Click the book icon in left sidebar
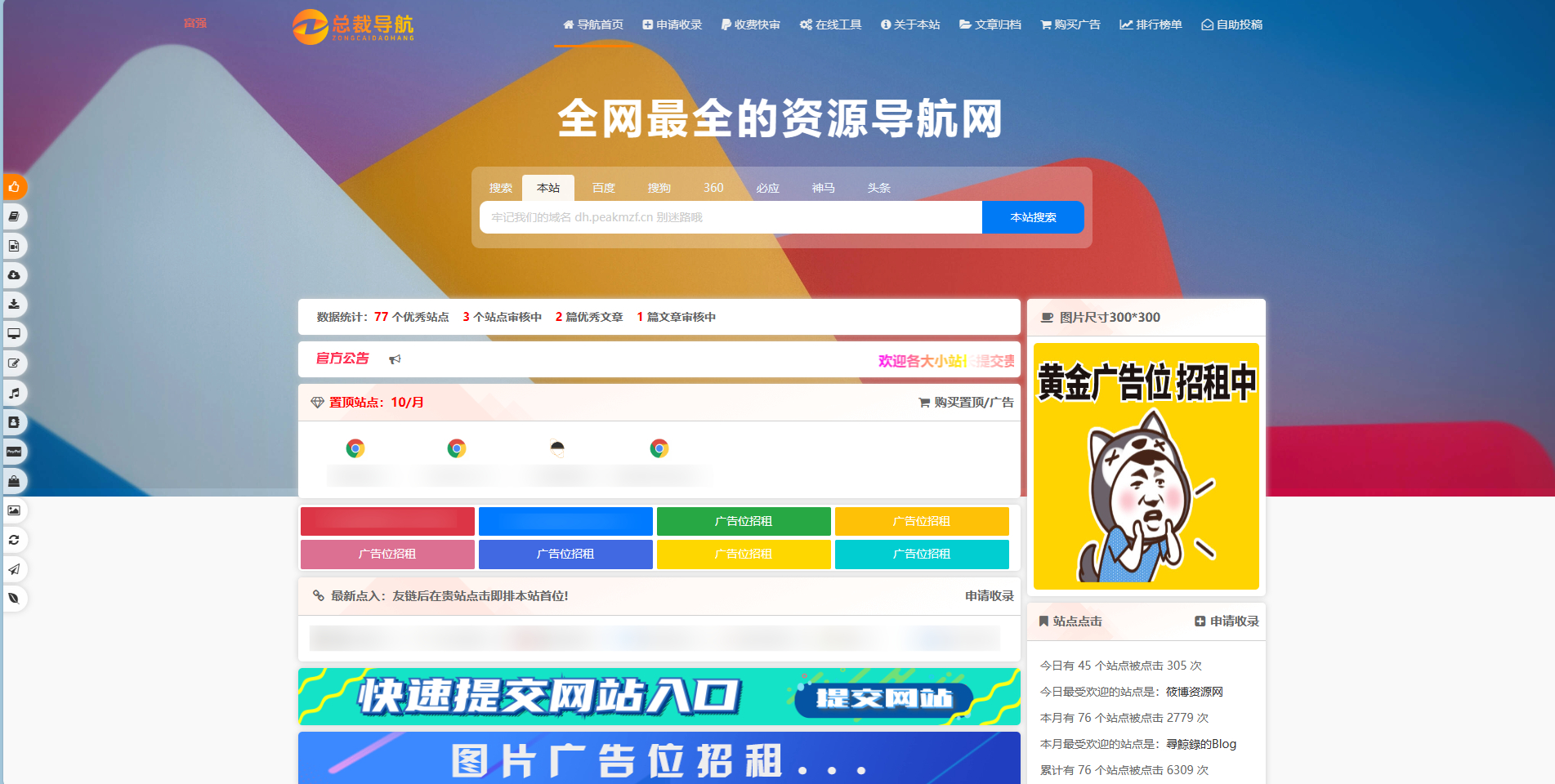The height and width of the screenshot is (784, 1555). click(x=14, y=216)
